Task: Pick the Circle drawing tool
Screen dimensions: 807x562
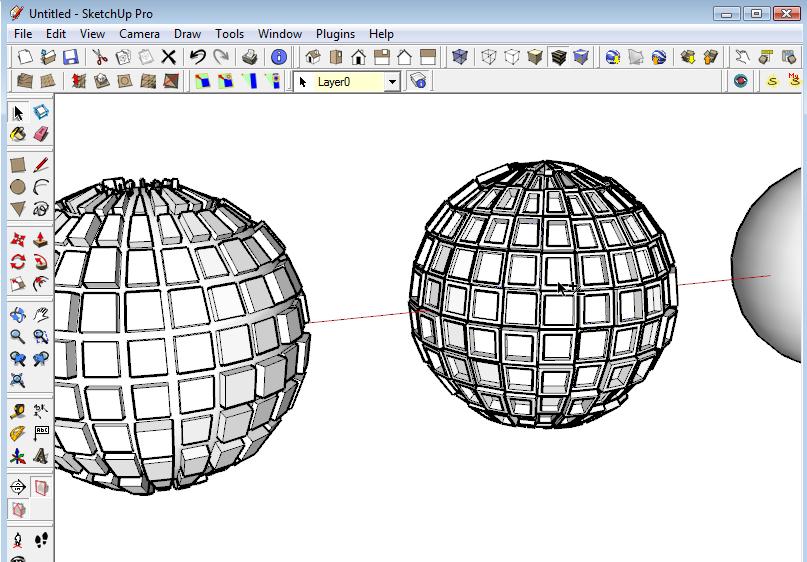Action: click(x=18, y=187)
